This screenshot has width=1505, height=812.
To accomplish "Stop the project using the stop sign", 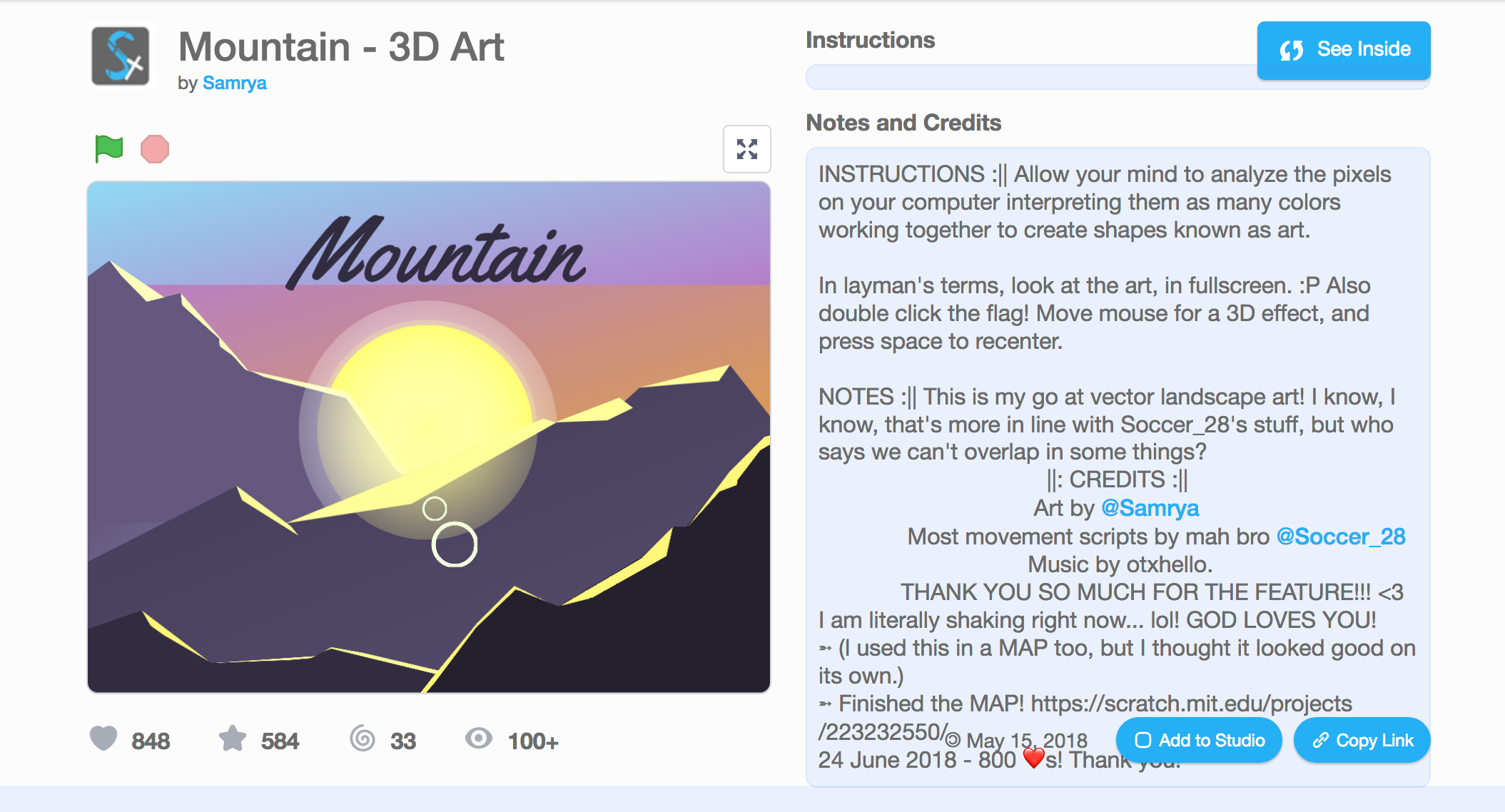I will point(155,148).
